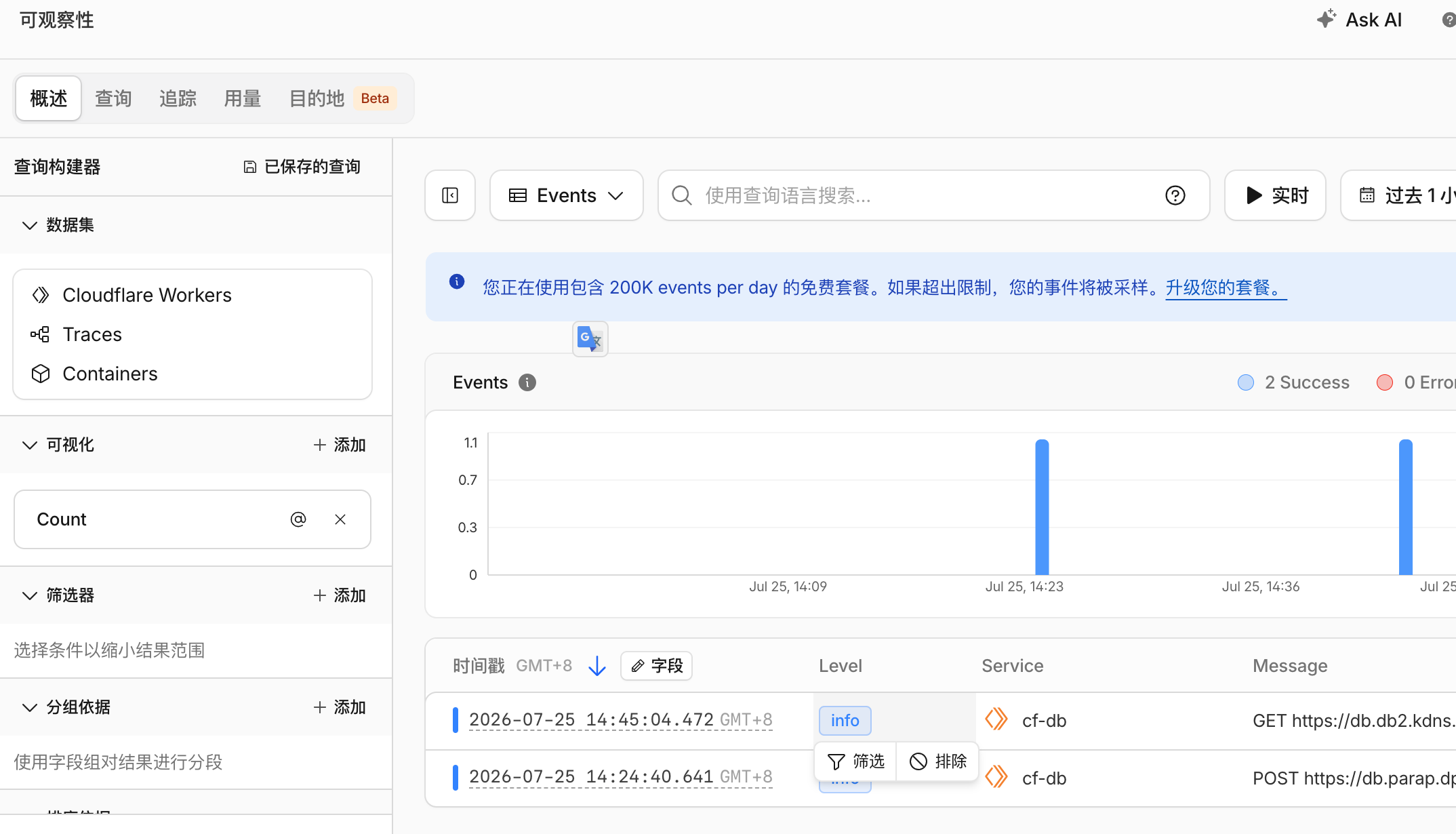Click the @ icon in Count visualization
The height and width of the screenshot is (834, 1456).
coord(298,519)
